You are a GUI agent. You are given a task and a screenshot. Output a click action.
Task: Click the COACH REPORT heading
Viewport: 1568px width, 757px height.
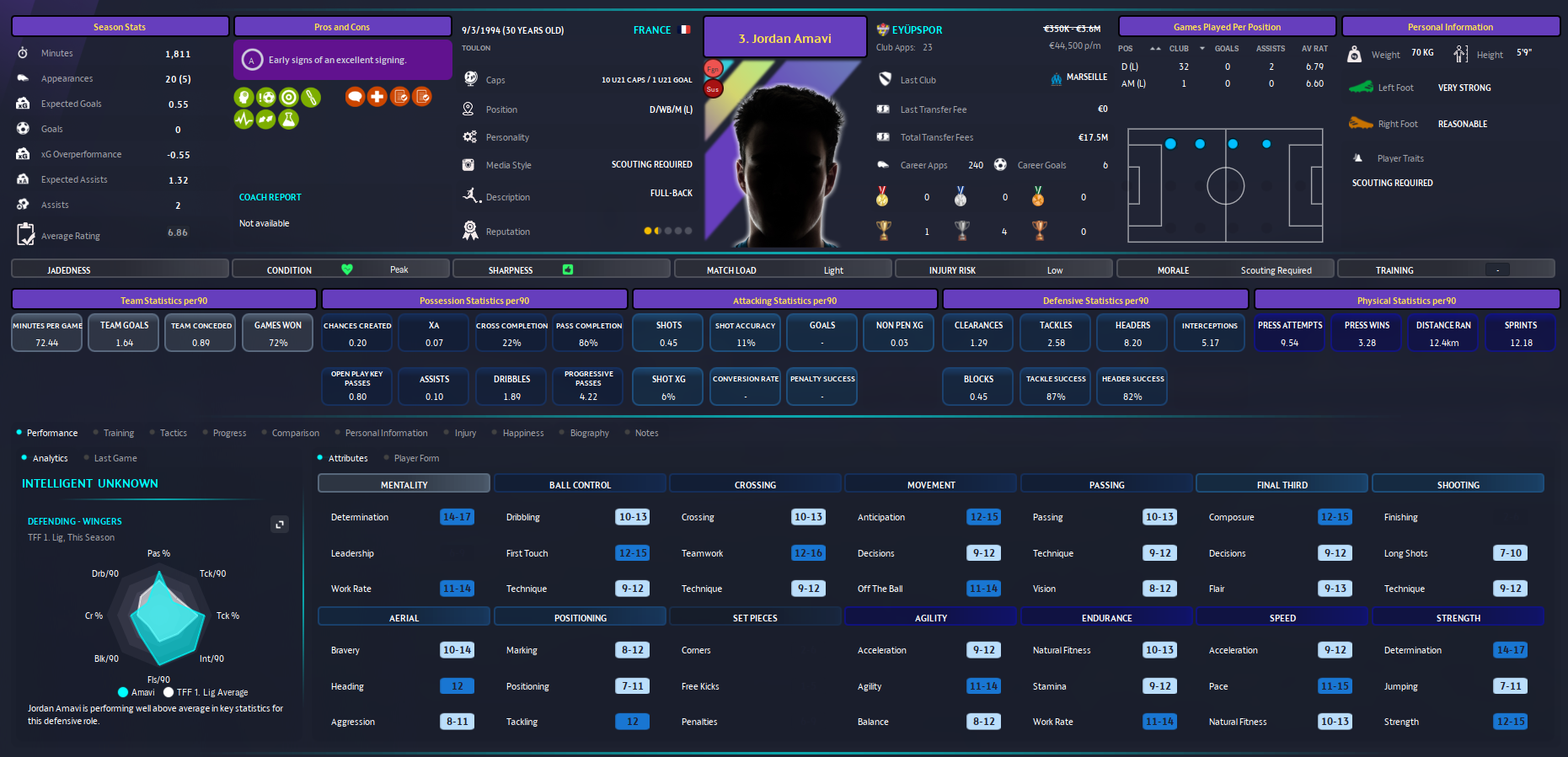point(270,197)
